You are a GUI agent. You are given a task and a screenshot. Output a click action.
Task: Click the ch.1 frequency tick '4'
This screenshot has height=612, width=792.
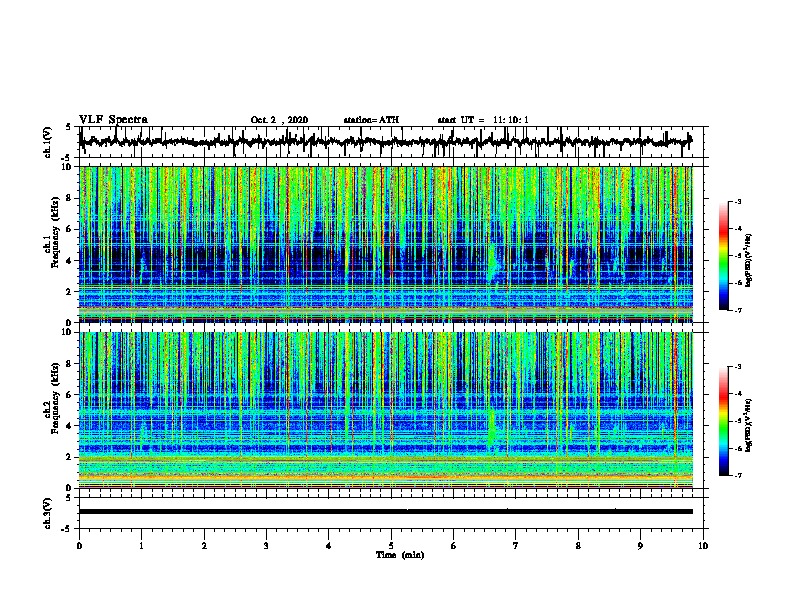pyautogui.click(x=69, y=261)
